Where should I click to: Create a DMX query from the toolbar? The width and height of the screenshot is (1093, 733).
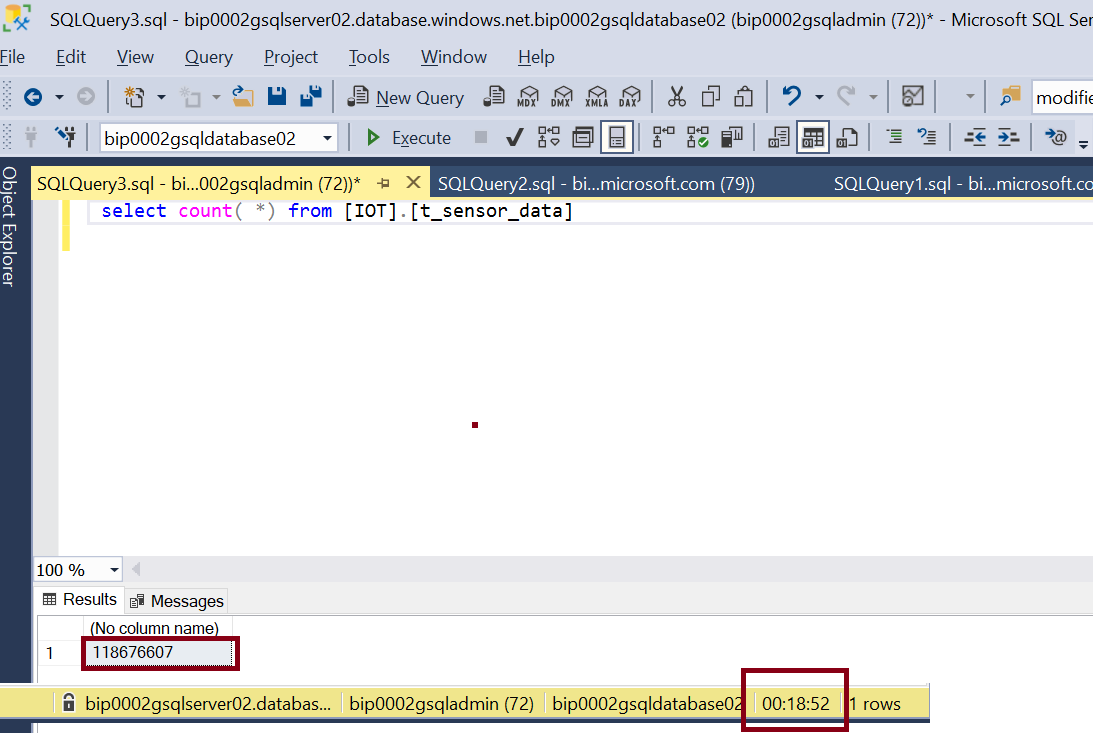pos(562,97)
